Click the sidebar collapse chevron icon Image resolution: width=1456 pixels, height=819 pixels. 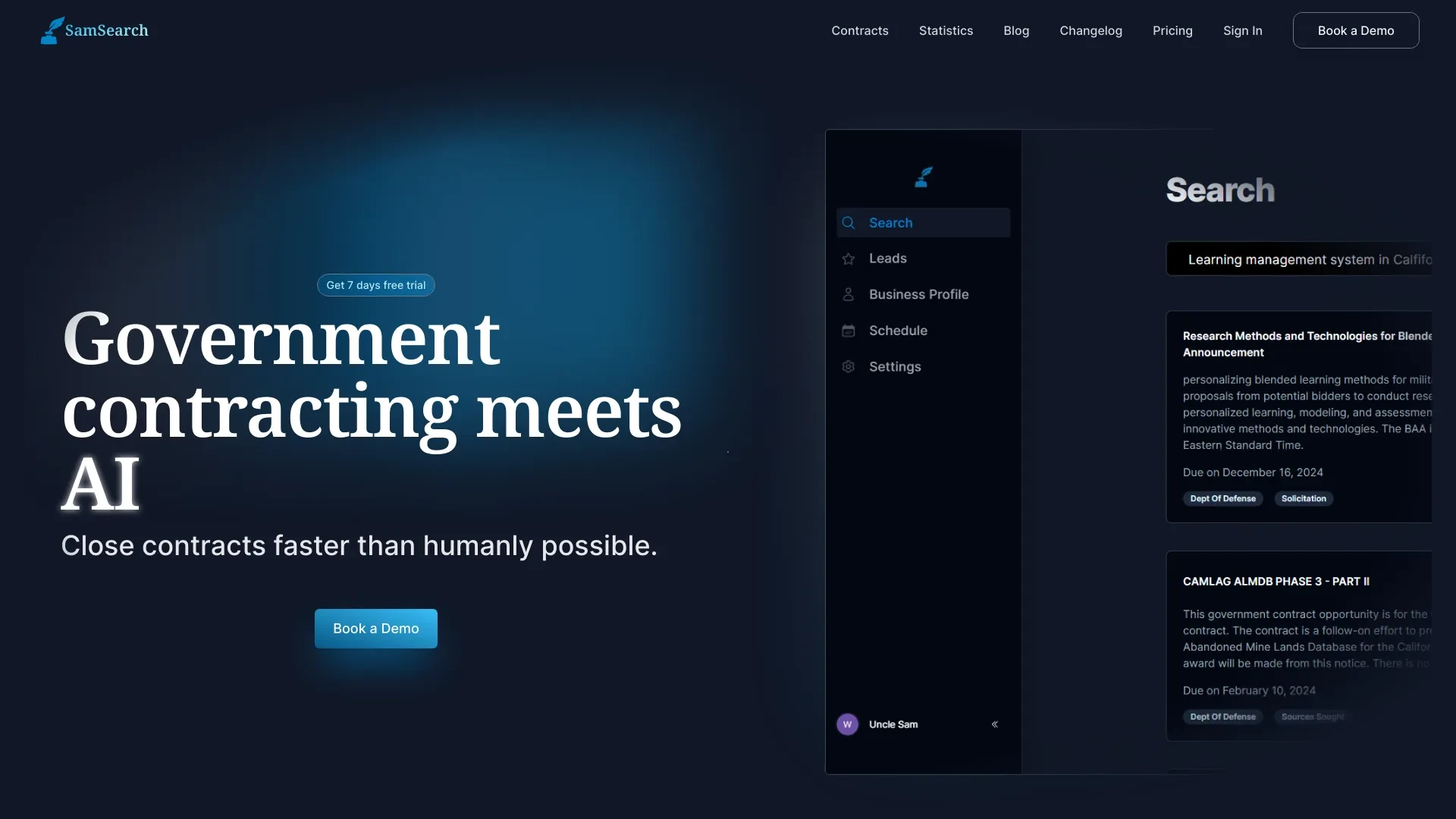click(994, 723)
